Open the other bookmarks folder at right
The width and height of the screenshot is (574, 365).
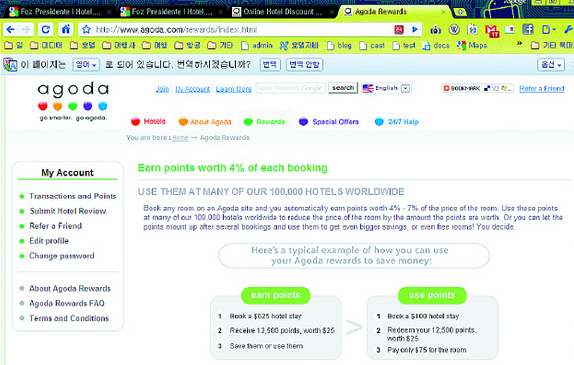point(552,45)
